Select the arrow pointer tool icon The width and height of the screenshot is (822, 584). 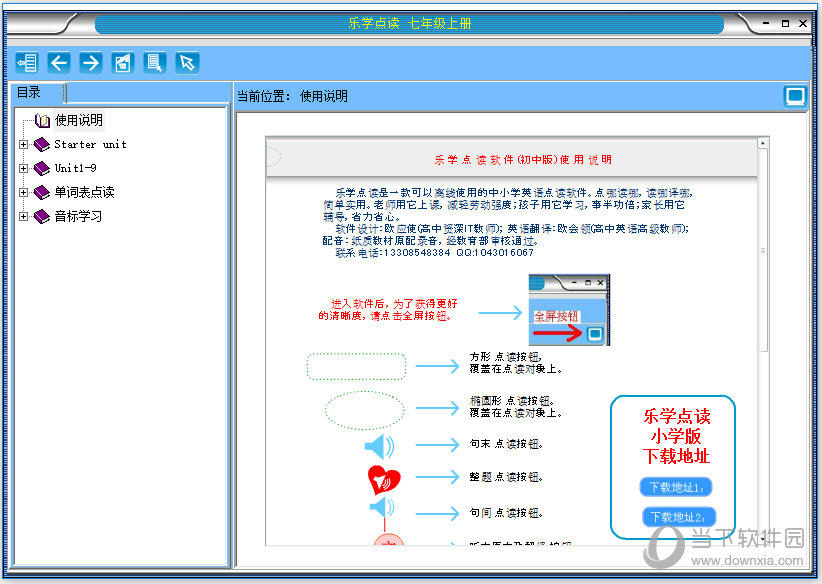click(187, 63)
